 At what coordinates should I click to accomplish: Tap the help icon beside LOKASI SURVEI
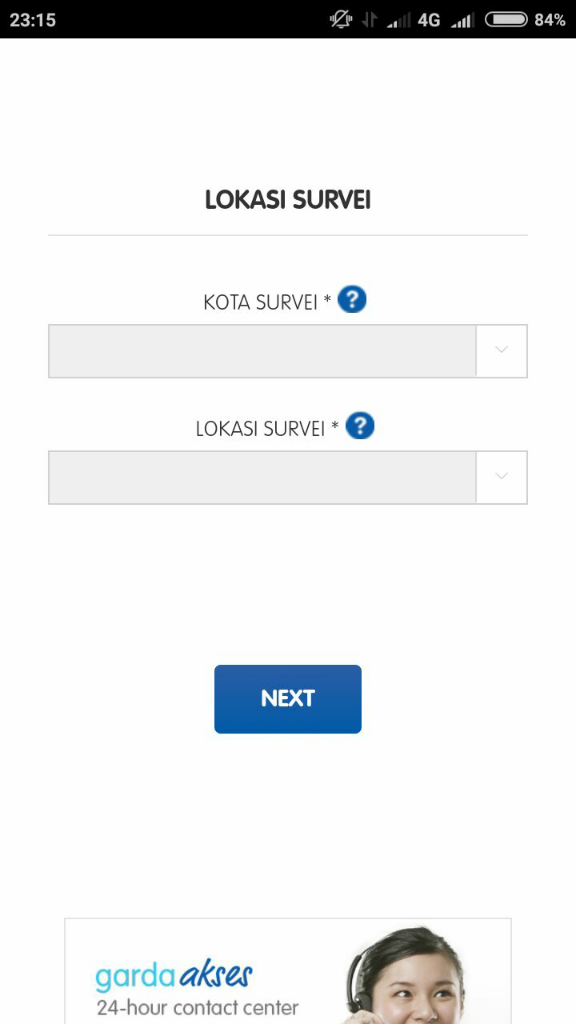click(360, 426)
